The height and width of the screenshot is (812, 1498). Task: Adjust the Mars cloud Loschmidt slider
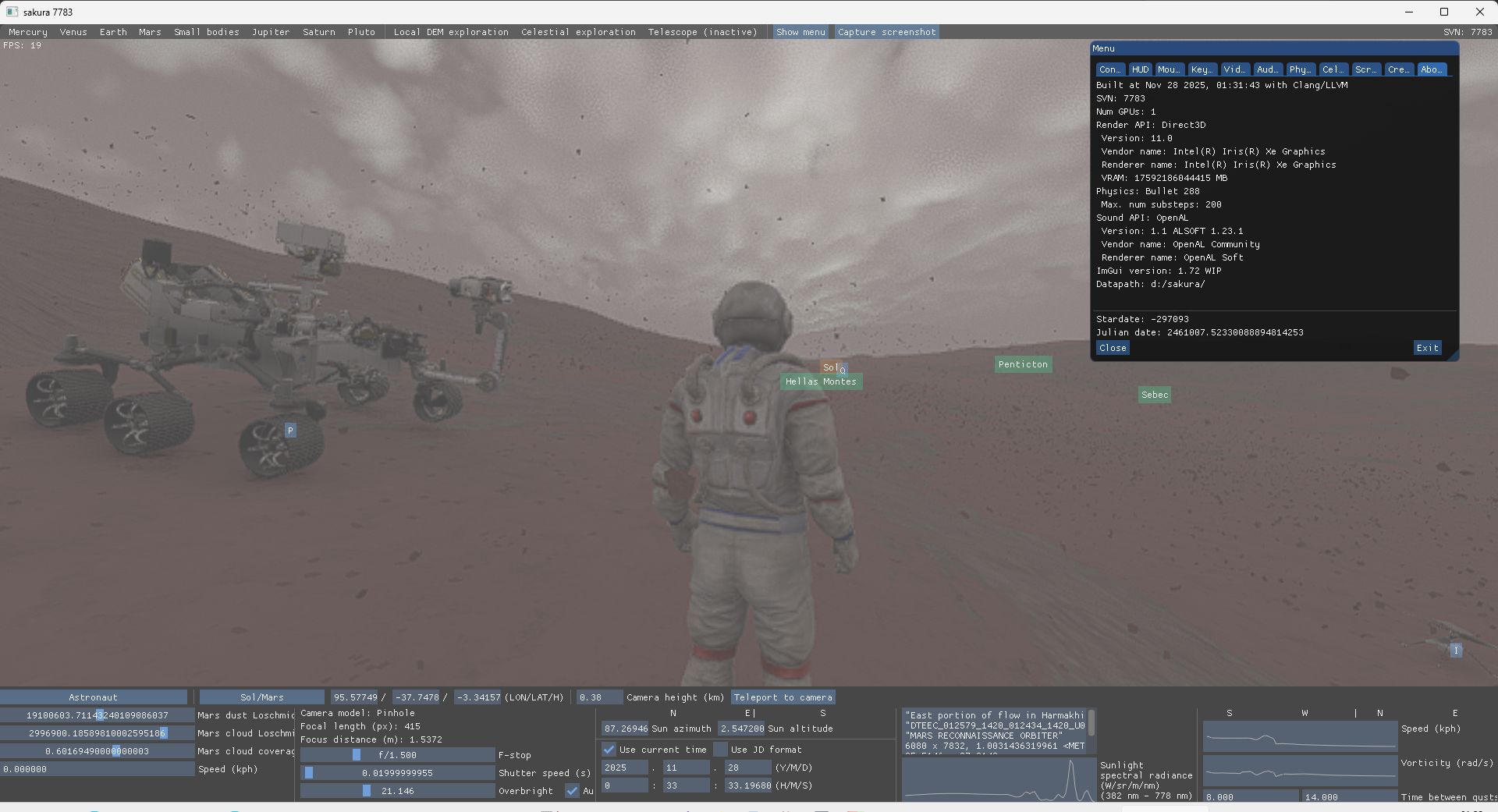coord(97,733)
